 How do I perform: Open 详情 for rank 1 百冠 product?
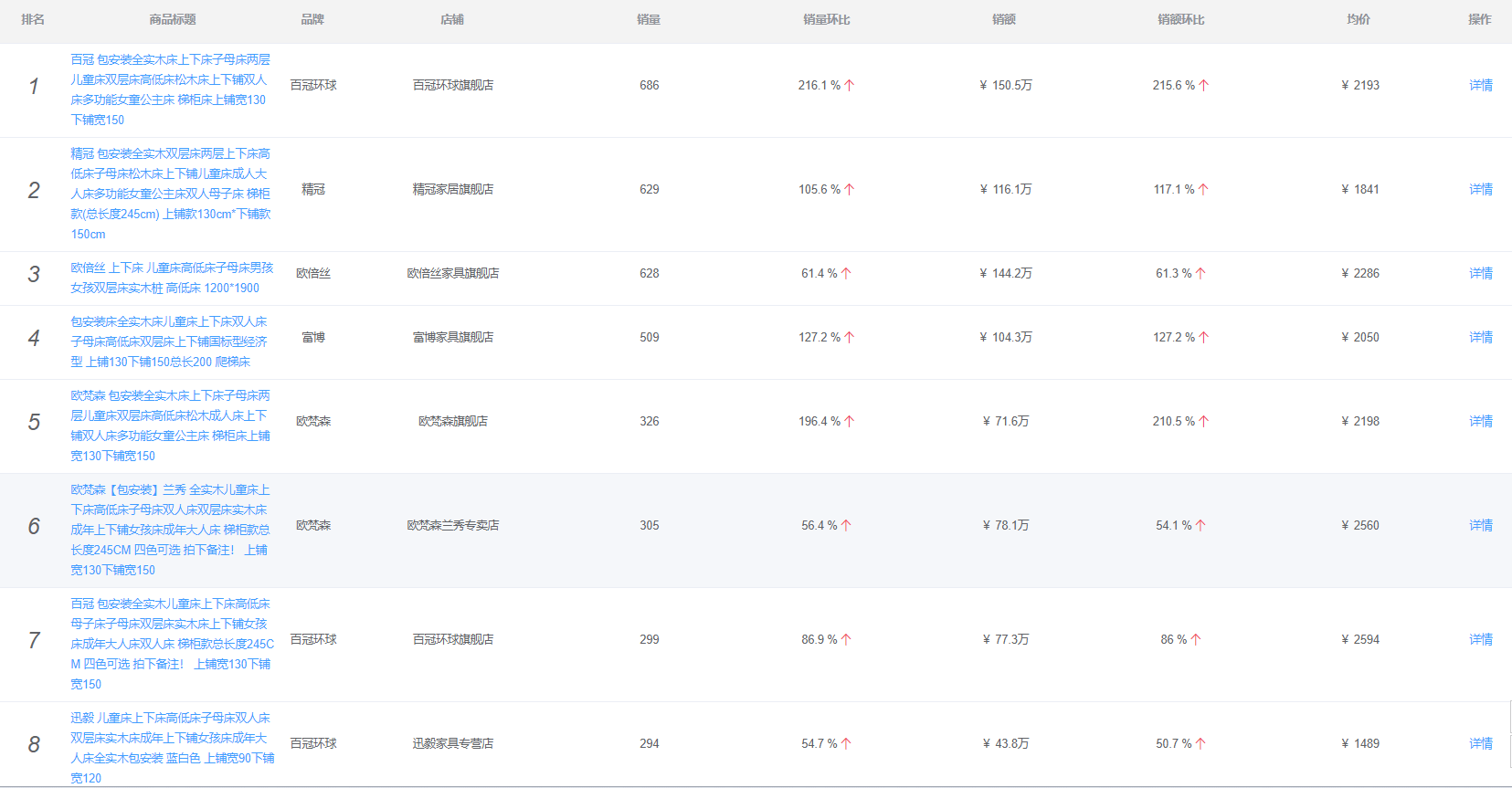[1481, 85]
